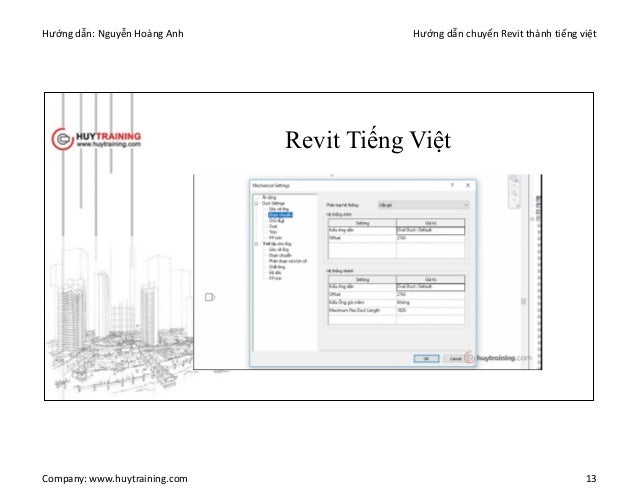
Task: Click the flex duct type value cell
Action: tap(430, 302)
